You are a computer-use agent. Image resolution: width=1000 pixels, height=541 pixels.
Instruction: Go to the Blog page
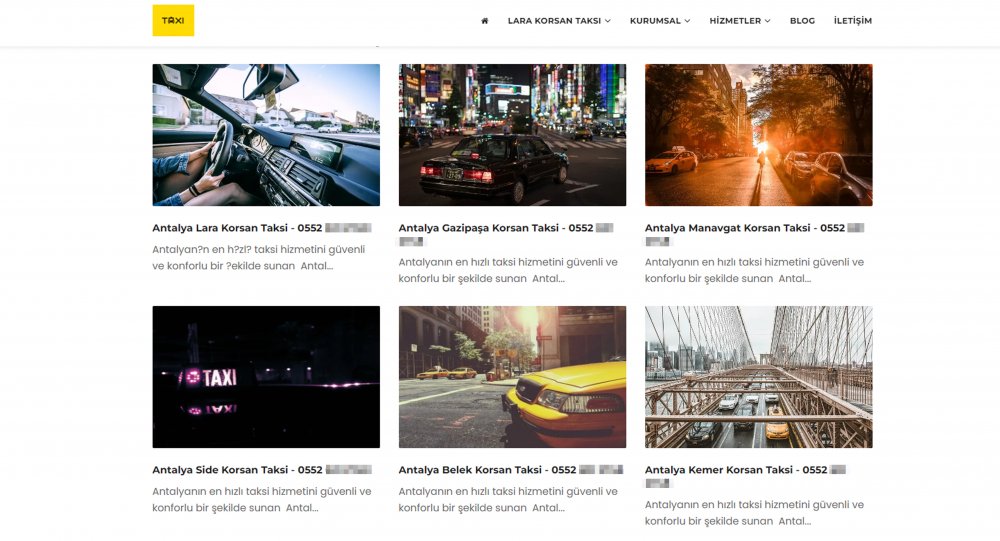point(802,21)
